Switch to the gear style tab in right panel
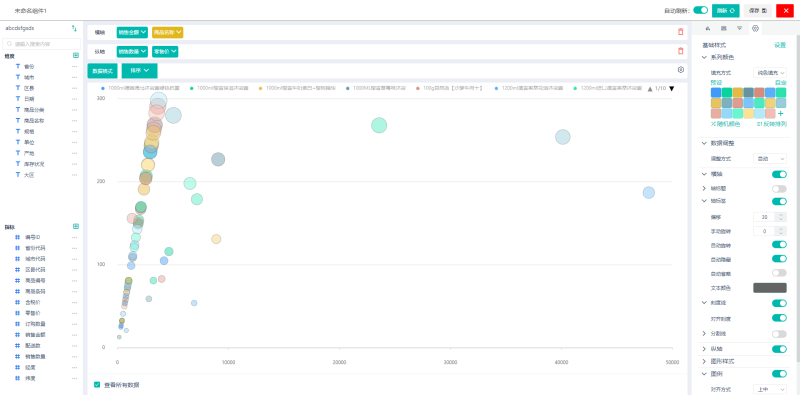The height and width of the screenshot is (395, 800). 756,28
